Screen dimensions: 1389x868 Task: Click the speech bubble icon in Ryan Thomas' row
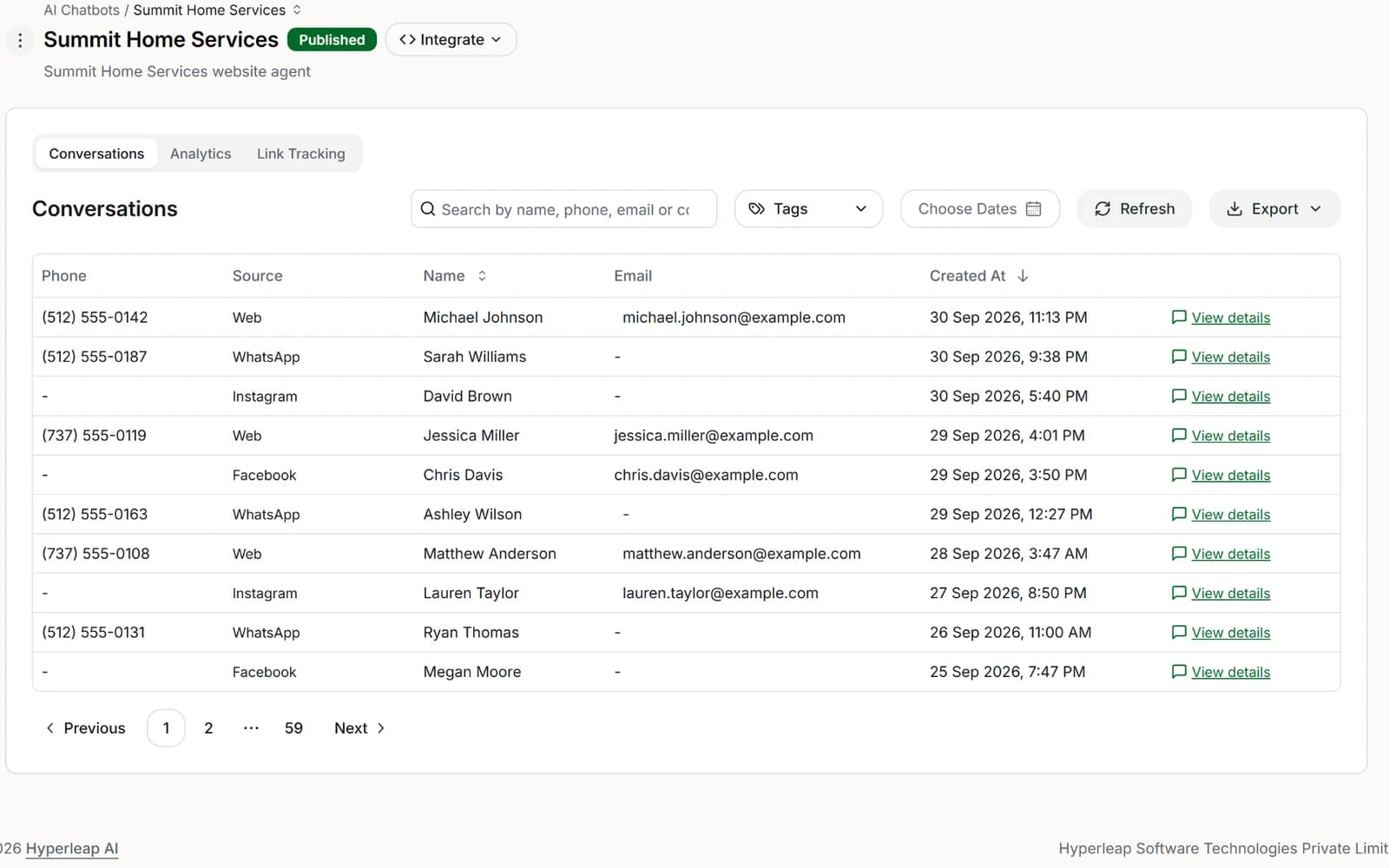click(1179, 632)
